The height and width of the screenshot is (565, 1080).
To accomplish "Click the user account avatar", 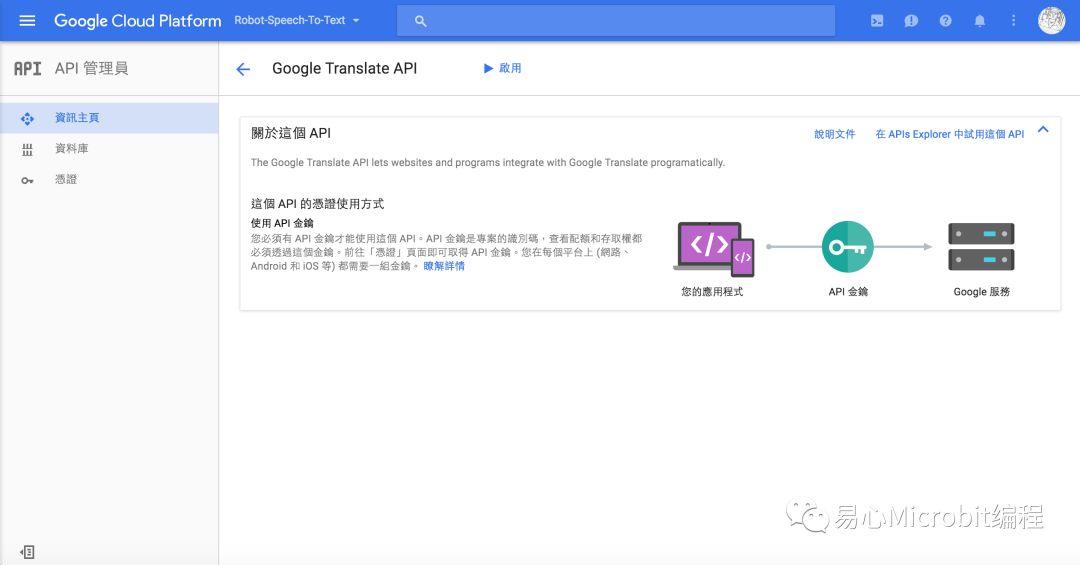I will [1052, 21].
